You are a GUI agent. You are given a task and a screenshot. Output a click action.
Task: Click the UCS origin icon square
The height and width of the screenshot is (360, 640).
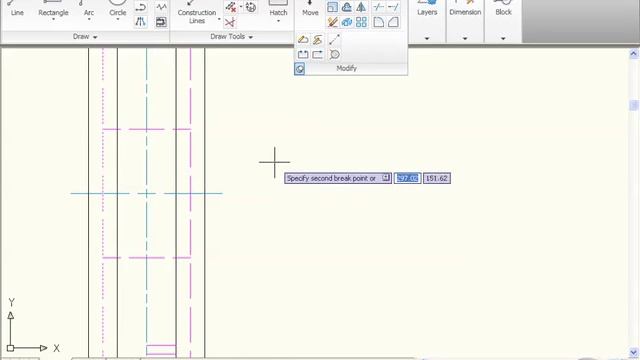[x=11, y=348]
